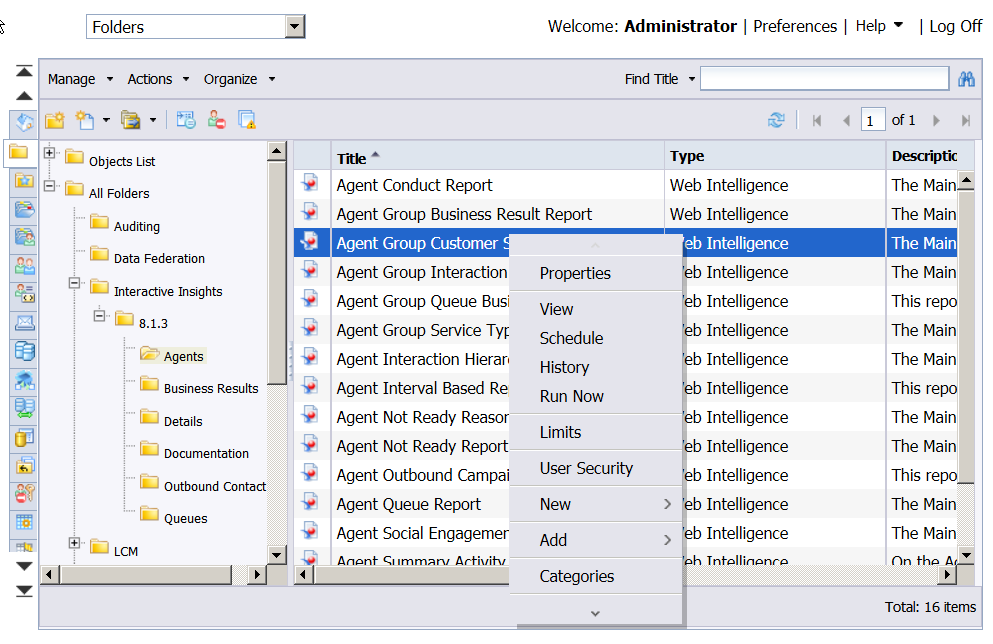Viewport: 993px width, 644px height.
Task: Click the report list vertical scrollbar thumb
Action: [966, 336]
